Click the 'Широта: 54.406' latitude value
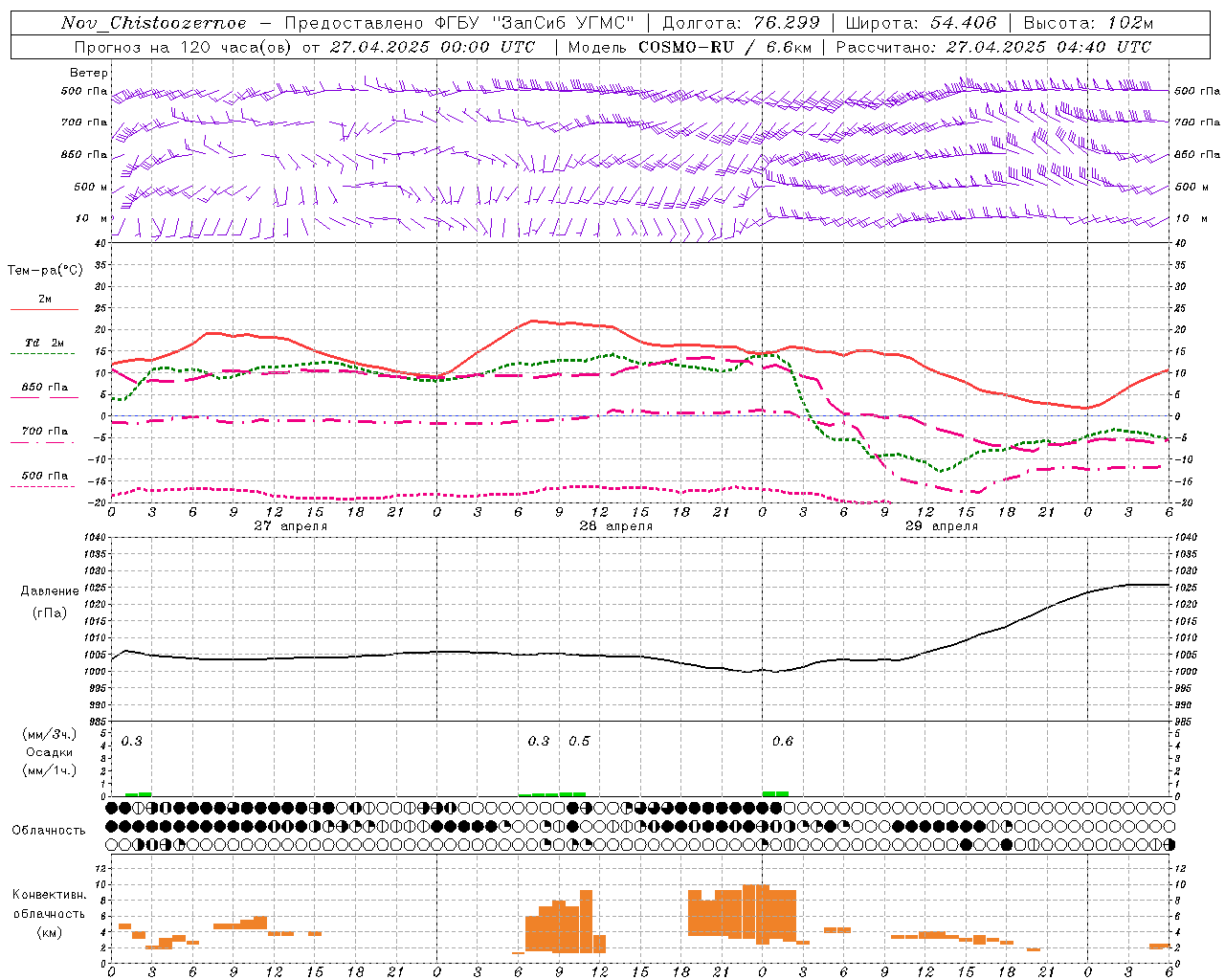Viewport: 1225px width, 980px height. (921, 23)
